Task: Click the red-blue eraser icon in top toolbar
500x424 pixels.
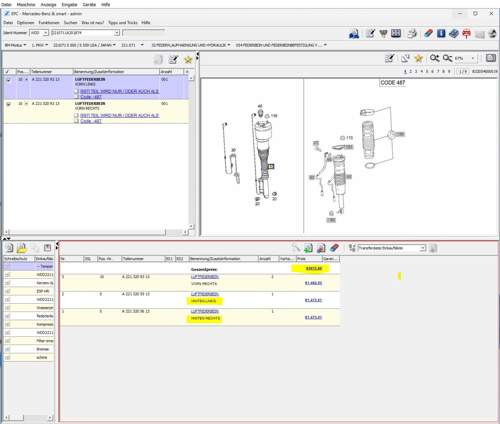Action: [x=428, y=33]
